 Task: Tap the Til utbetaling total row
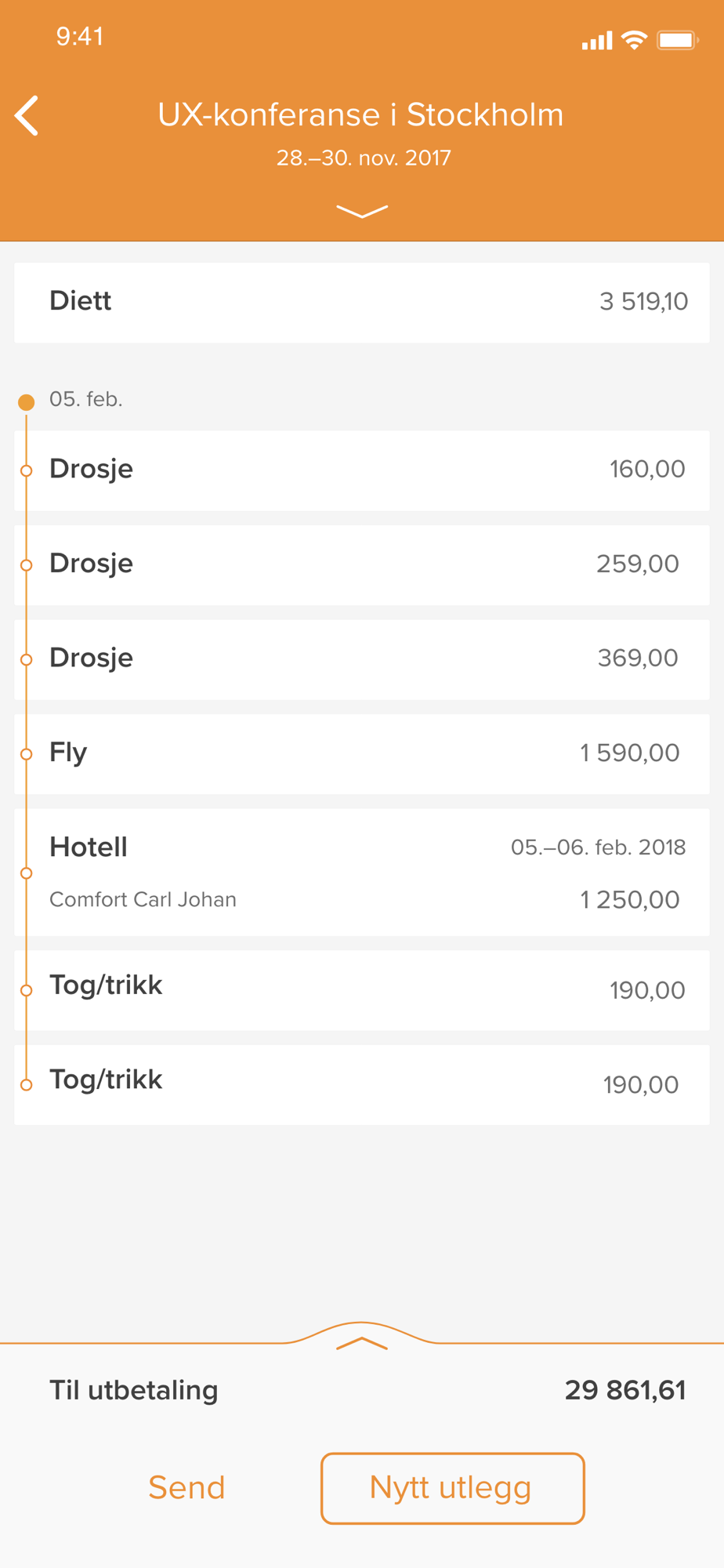point(362,1390)
